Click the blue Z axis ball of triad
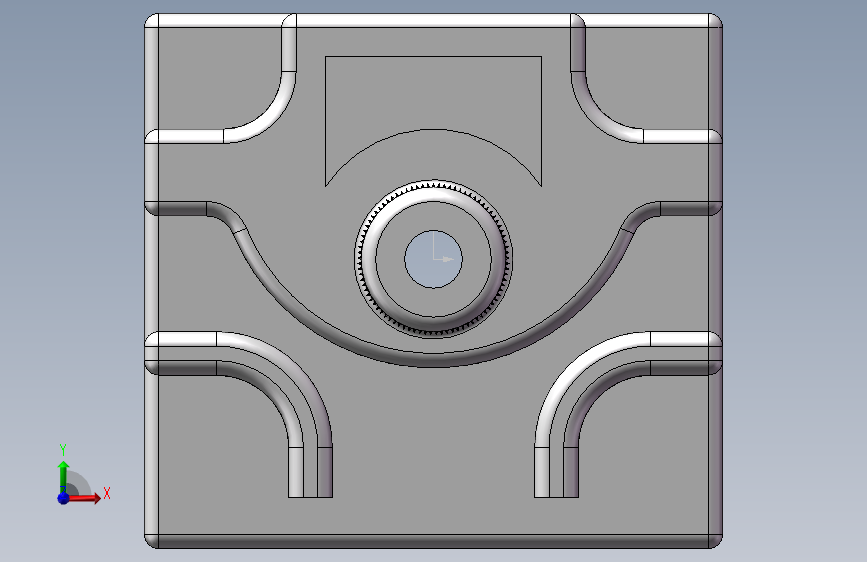Image resolution: width=867 pixels, height=562 pixels. coord(63,498)
